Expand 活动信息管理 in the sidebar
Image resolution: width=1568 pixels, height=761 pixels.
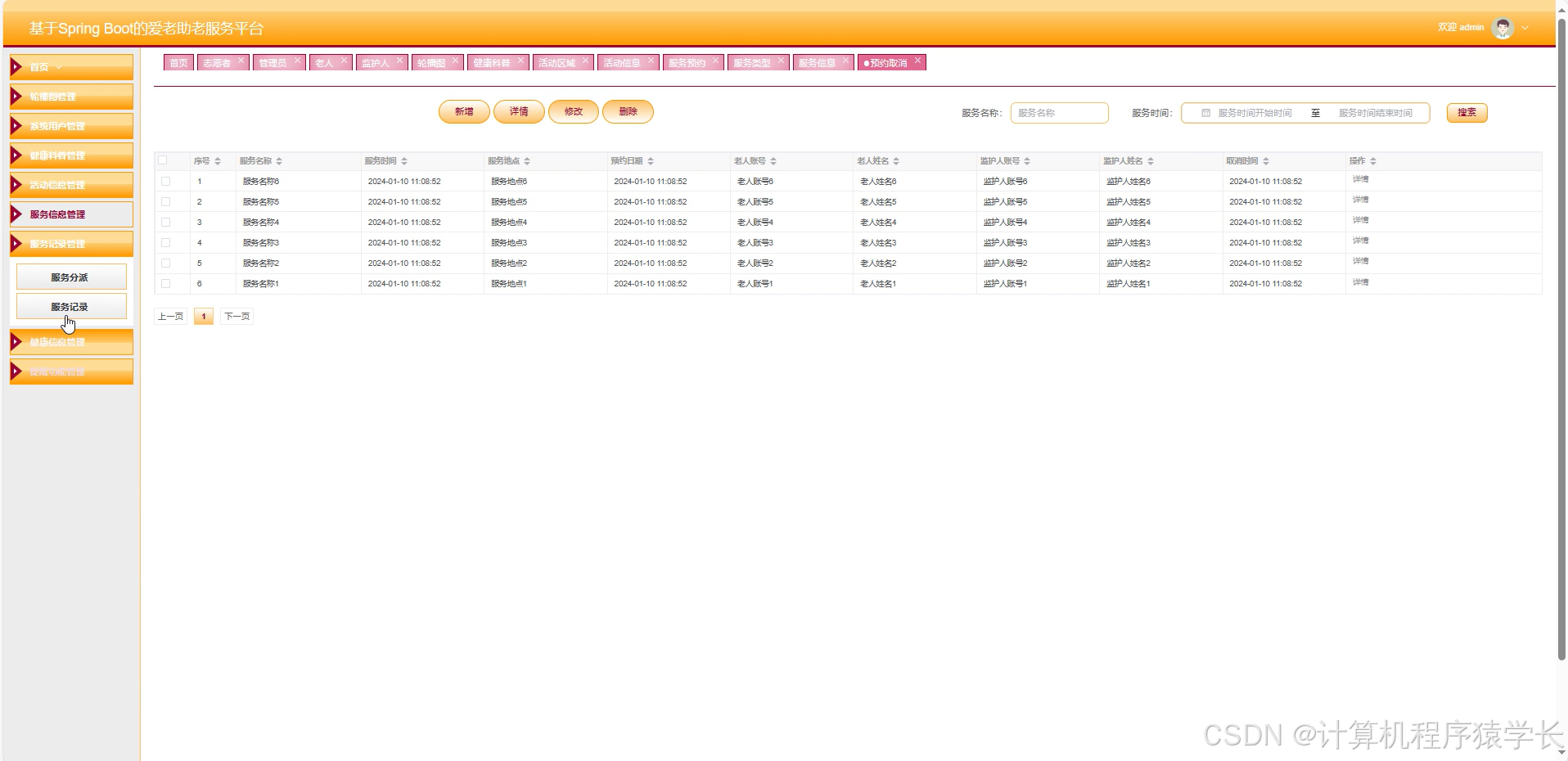pyautogui.click(x=71, y=185)
